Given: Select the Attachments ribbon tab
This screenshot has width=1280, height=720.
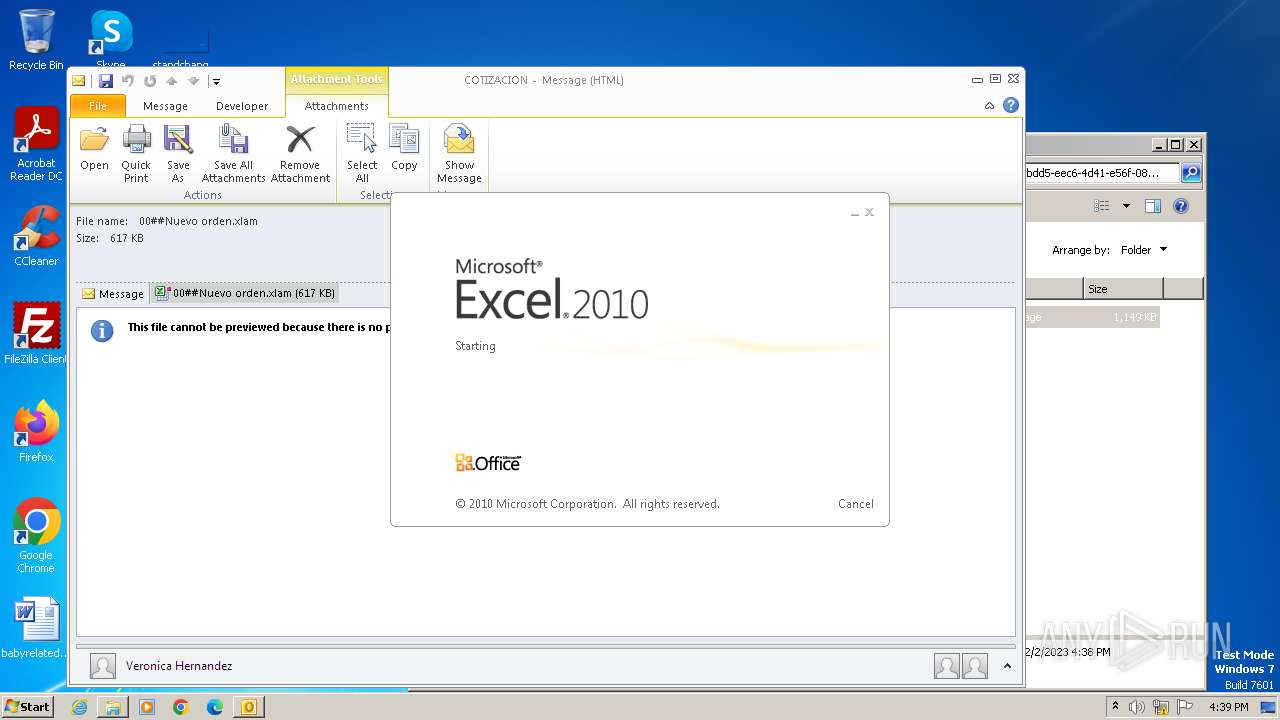Looking at the screenshot, I should pos(336,106).
